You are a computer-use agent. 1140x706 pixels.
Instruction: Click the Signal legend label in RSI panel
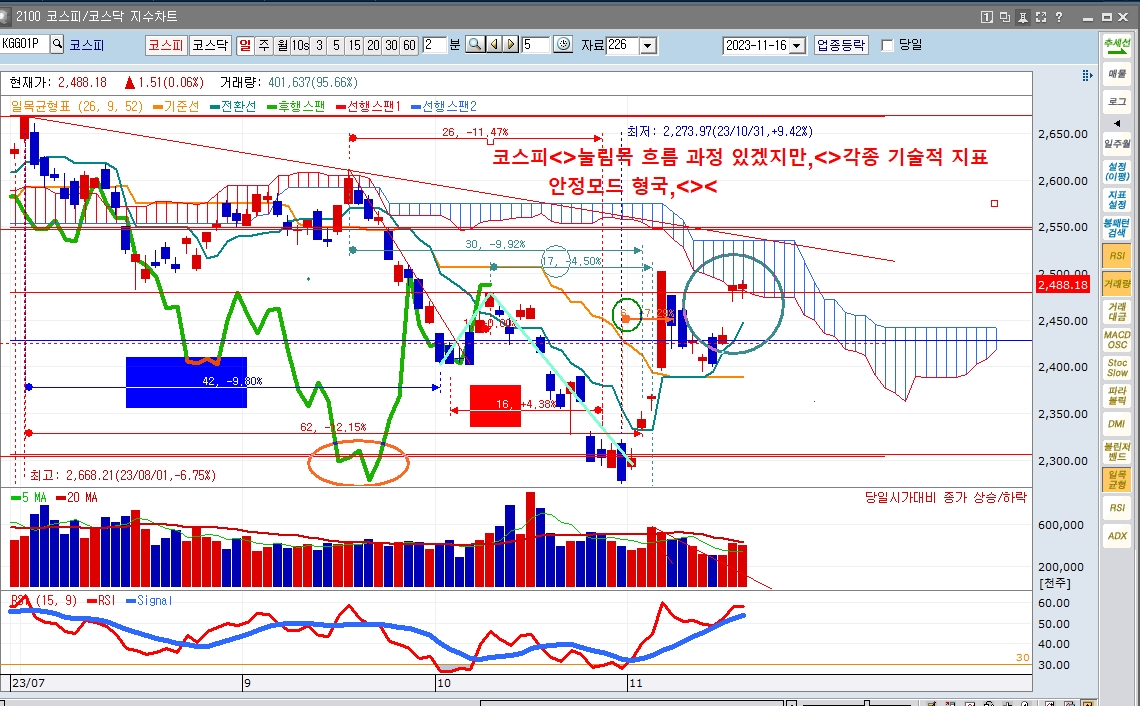pyautogui.click(x=155, y=601)
